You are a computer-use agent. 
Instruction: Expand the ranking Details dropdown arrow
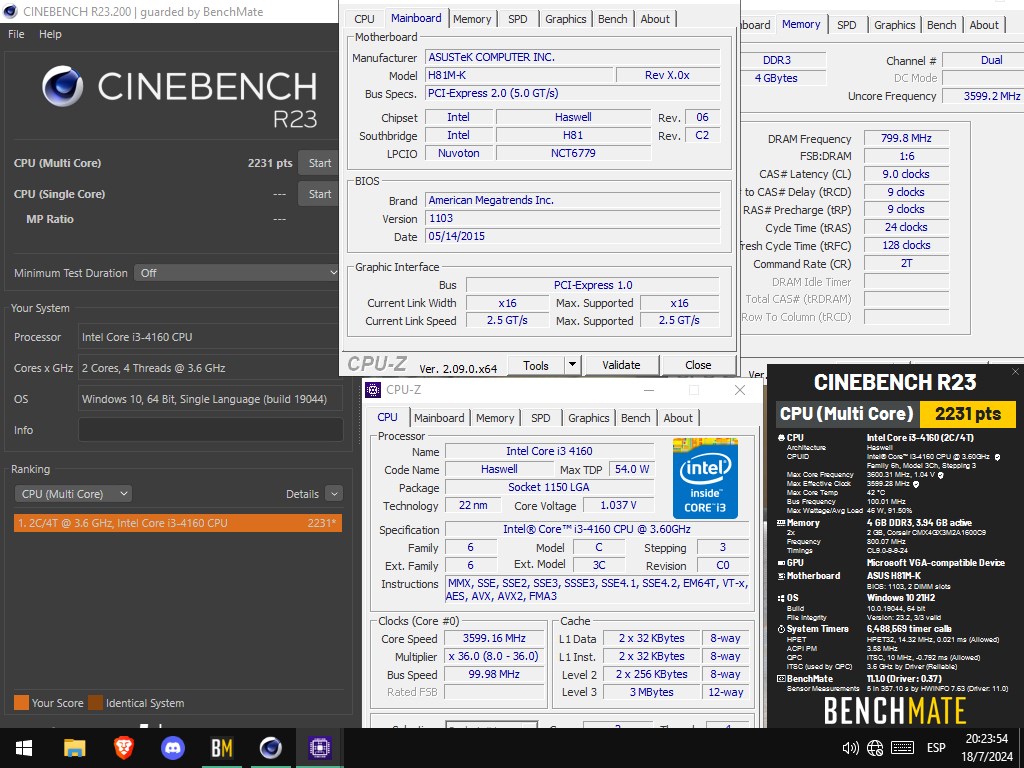(334, 494)
